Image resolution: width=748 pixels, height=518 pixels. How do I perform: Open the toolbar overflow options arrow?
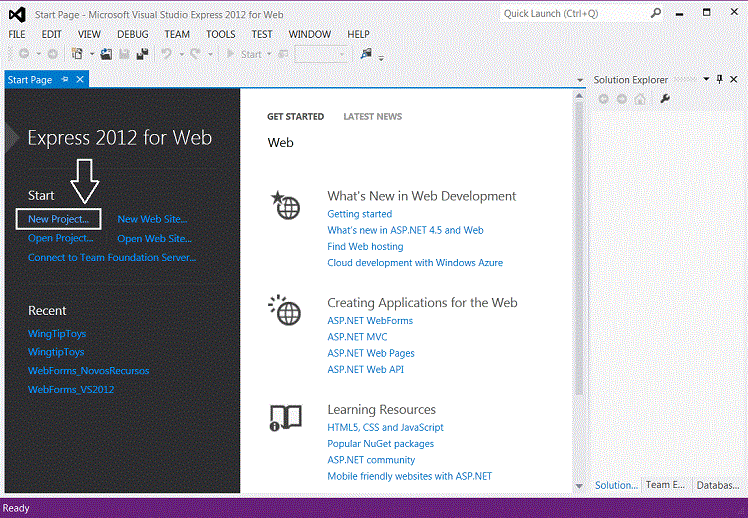[381, 58]
